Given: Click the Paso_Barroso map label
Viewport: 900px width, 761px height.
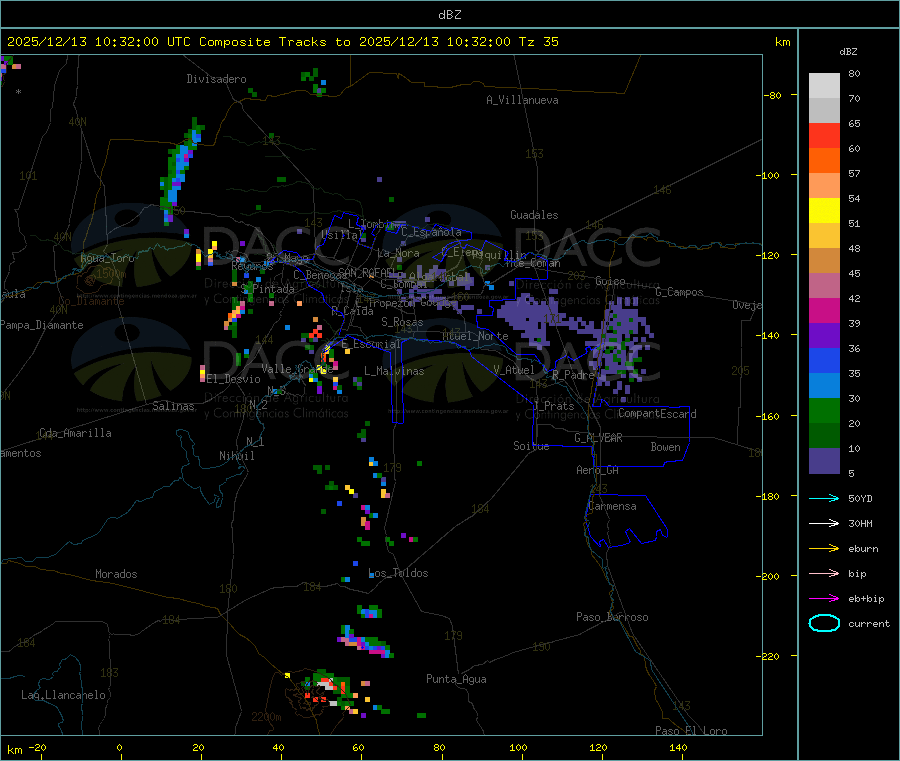Looking at the screenshot, I should coord(612,617).
